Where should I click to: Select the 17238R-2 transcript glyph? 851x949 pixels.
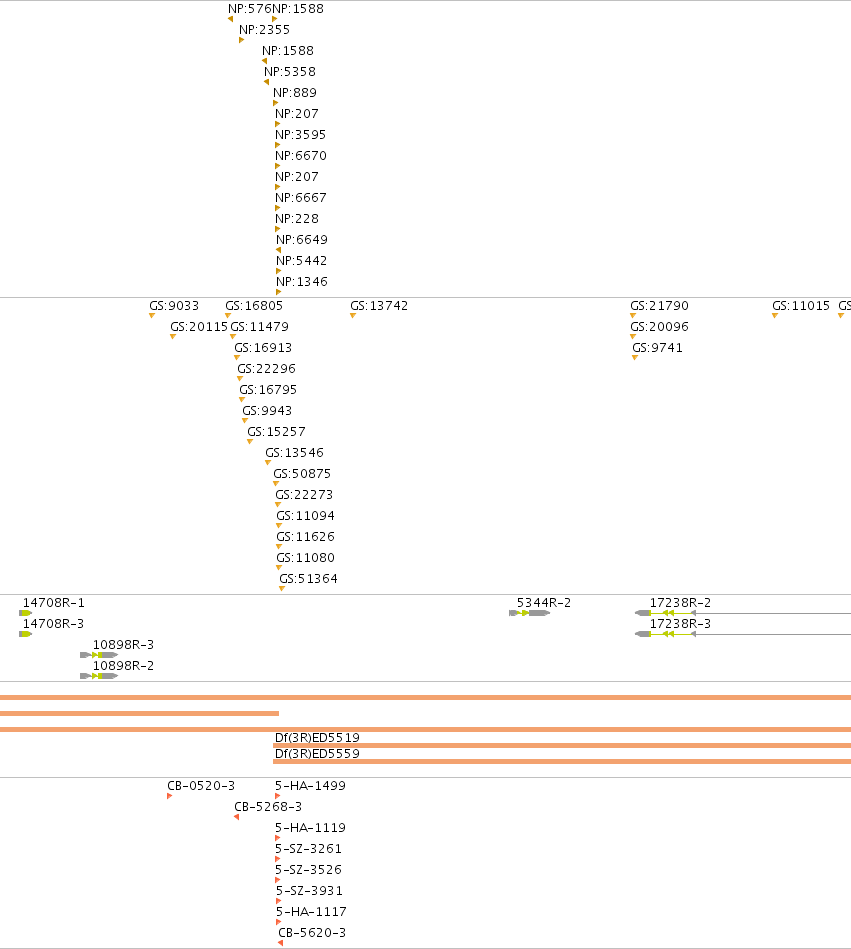[x=743, y=613]
